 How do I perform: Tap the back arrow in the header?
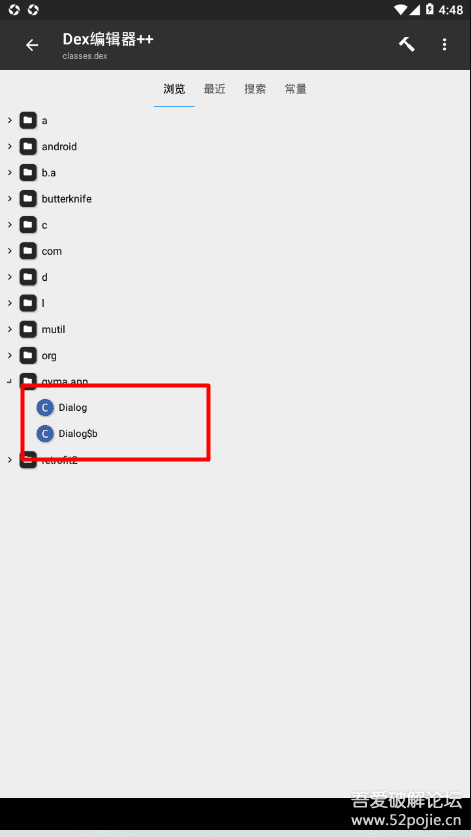[32, 45]
